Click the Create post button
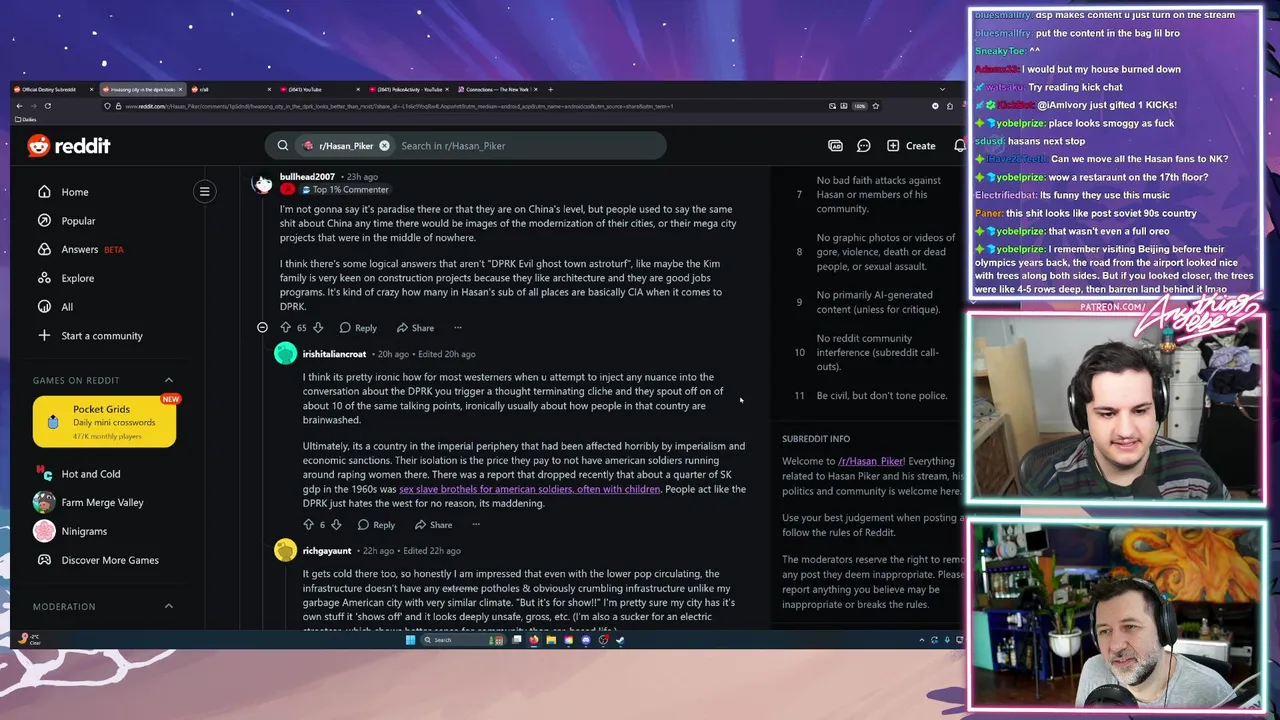 pyautogui.click(x=911, y=146)
